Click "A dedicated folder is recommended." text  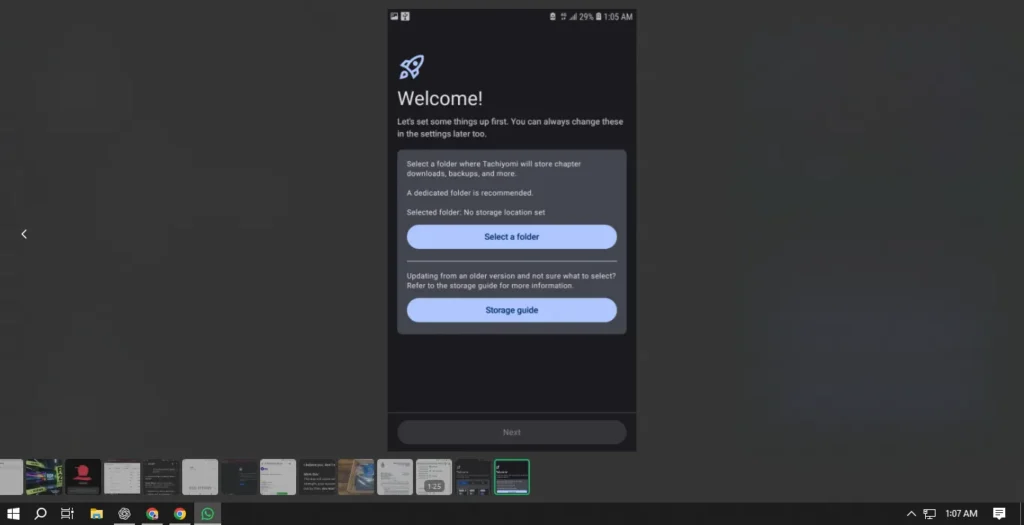[470, 193]
